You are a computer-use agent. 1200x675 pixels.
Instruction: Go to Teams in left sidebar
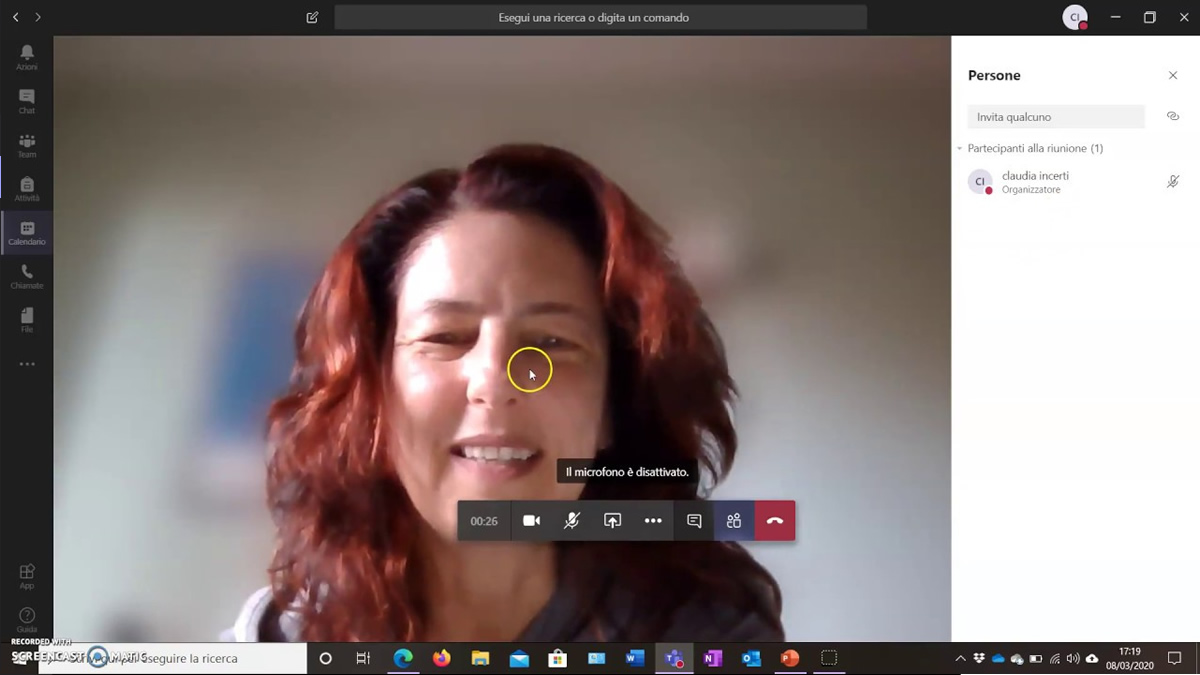27,145
